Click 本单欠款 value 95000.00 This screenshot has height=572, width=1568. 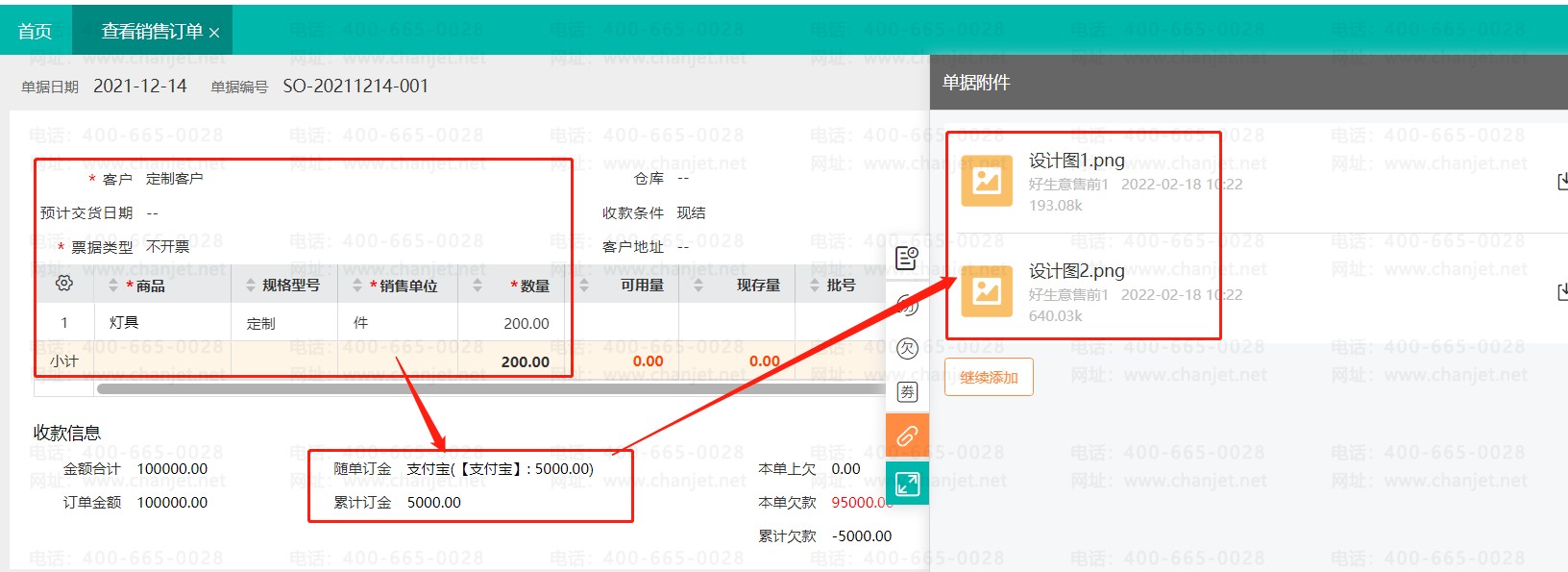coord(863,503)
